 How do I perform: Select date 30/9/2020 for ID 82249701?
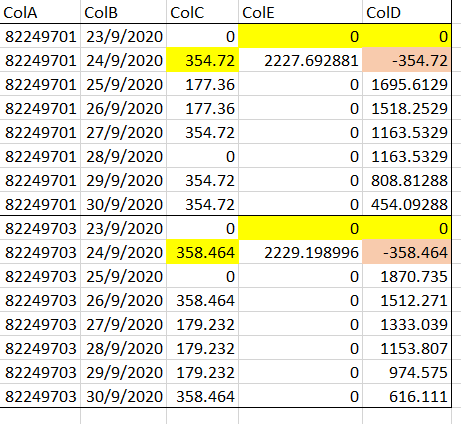[x=123, y=204]
